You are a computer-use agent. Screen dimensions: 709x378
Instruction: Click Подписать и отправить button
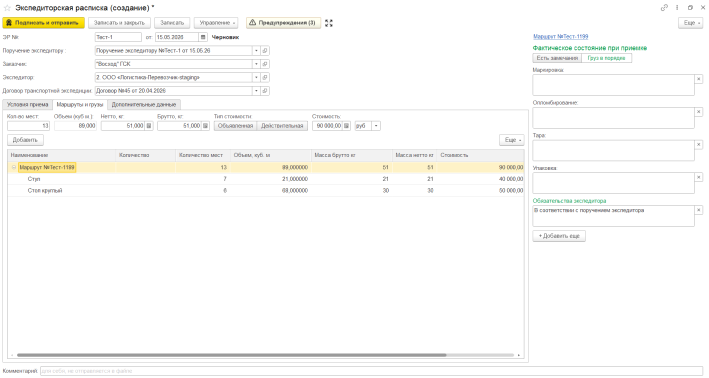coord(43,23)
